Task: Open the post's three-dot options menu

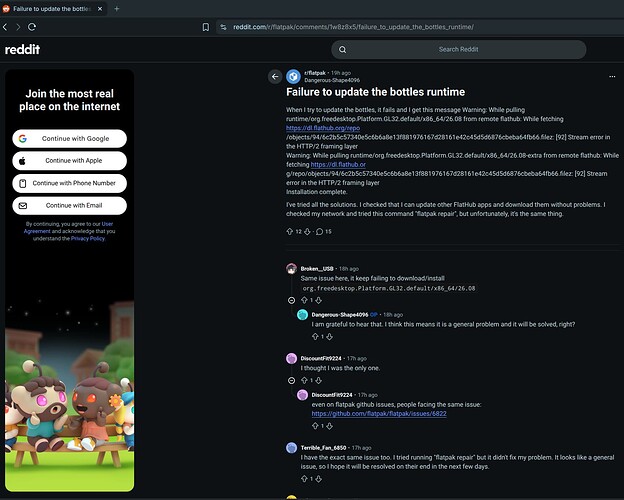Action: 612,76
